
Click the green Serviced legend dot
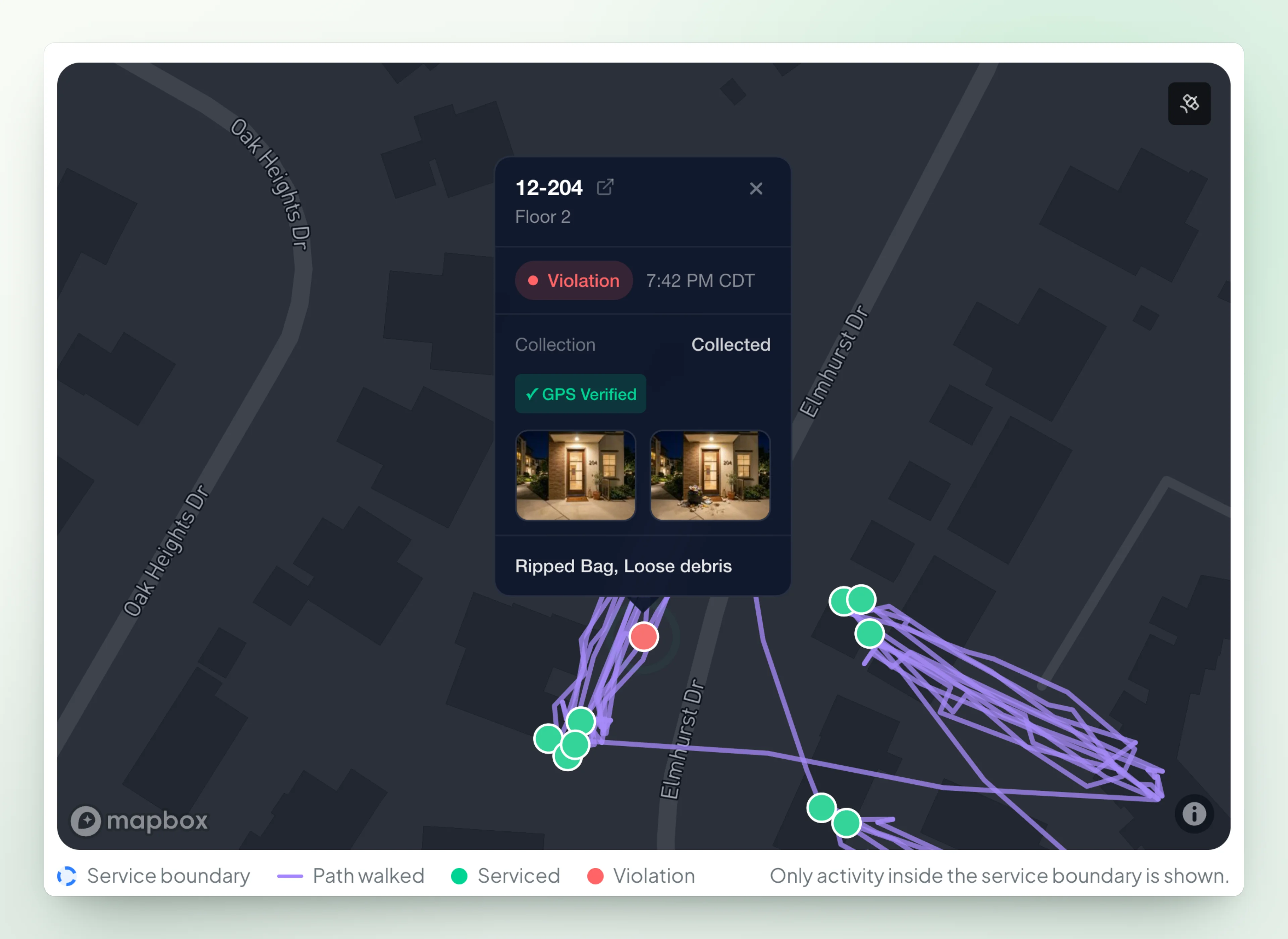[459, 876]
